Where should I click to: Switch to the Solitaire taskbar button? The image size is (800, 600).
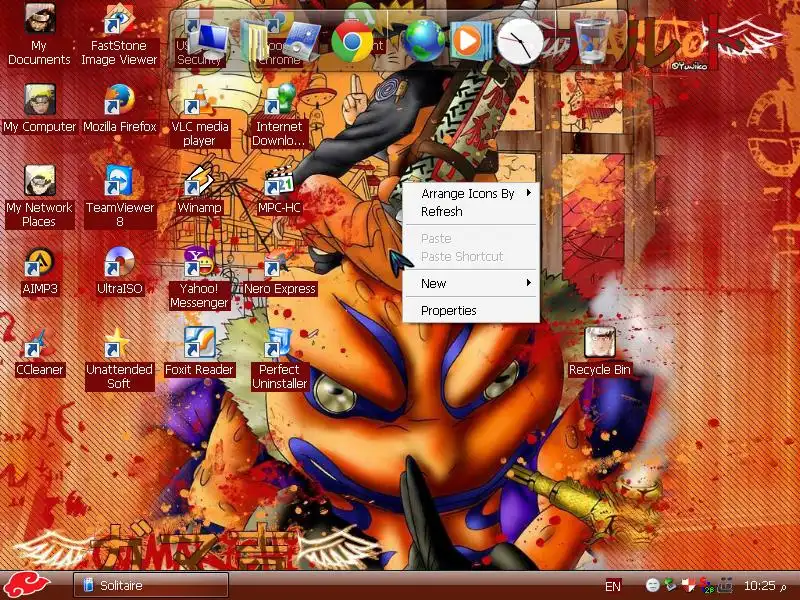click(x=151, y=585)
